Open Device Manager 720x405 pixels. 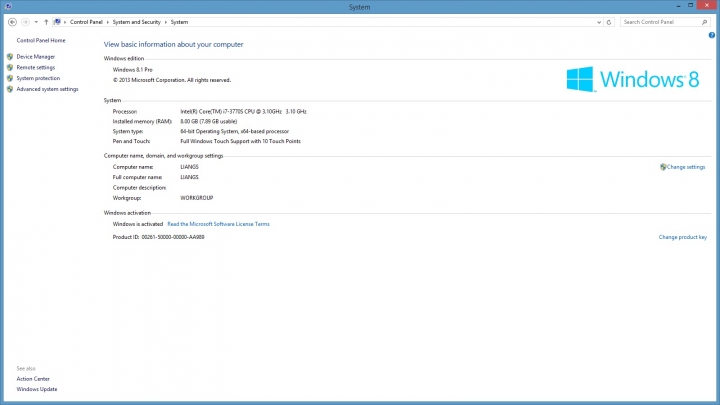point(36,56)
